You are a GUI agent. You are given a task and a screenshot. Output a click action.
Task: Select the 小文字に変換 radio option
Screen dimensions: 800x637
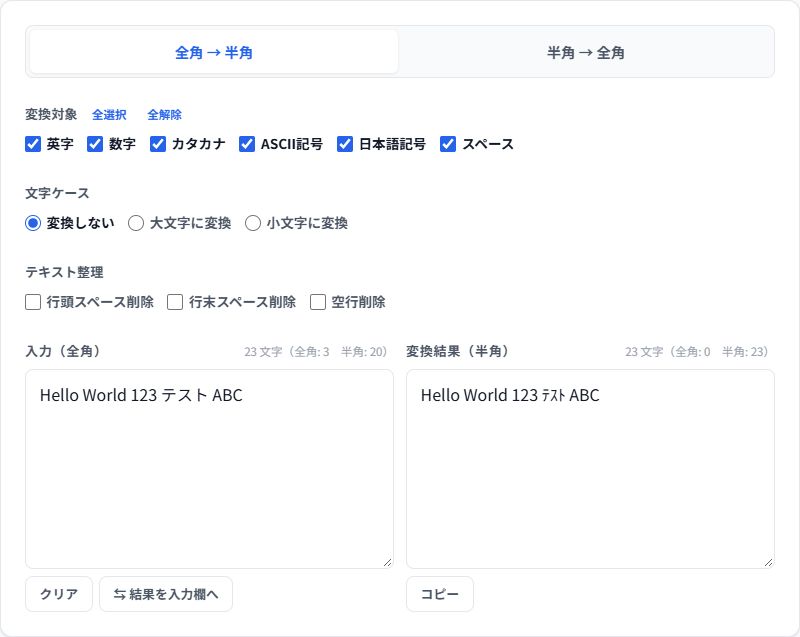tap(253, 223)
